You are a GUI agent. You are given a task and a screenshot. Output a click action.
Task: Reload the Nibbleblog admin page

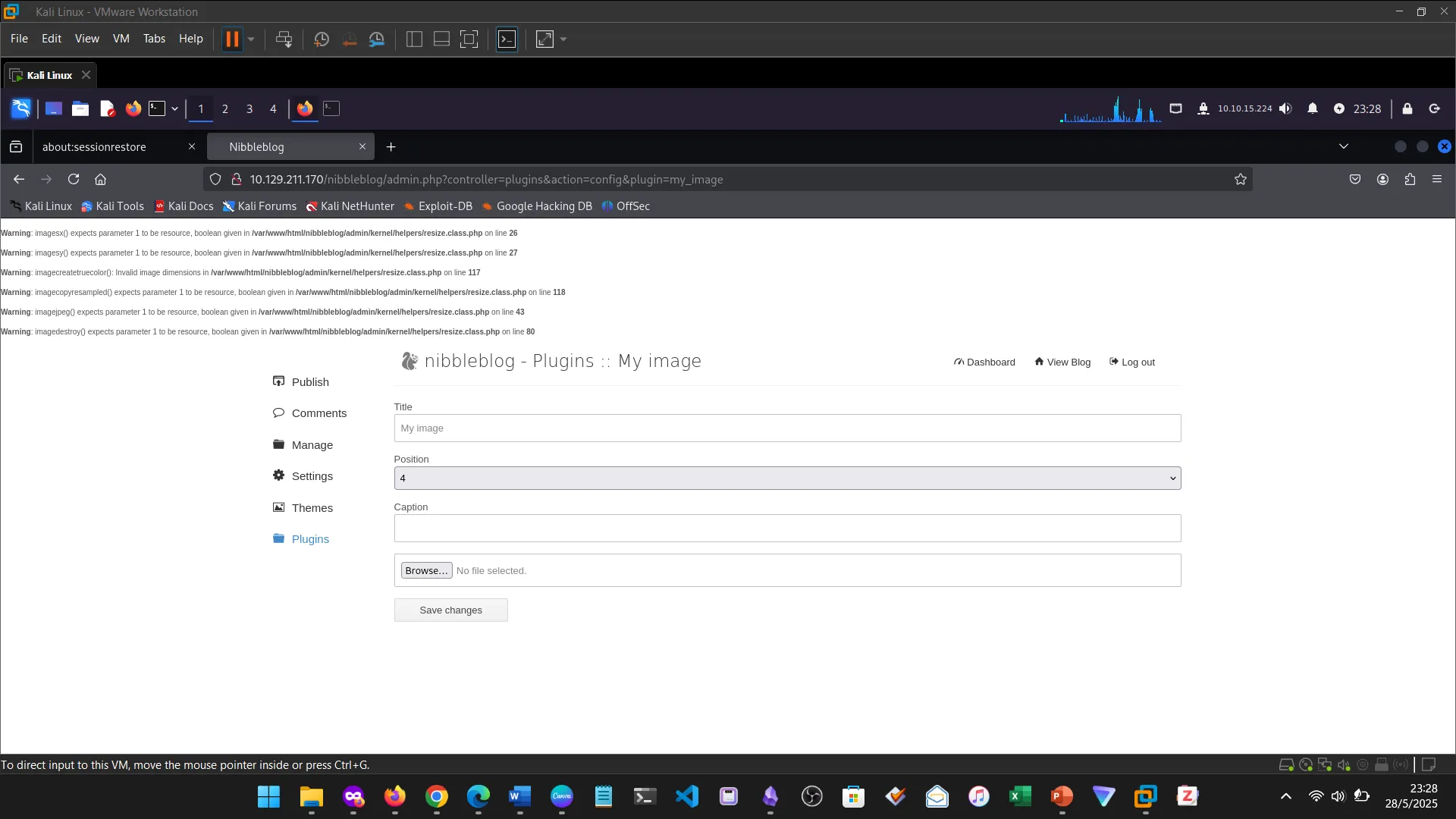[74, 179]
